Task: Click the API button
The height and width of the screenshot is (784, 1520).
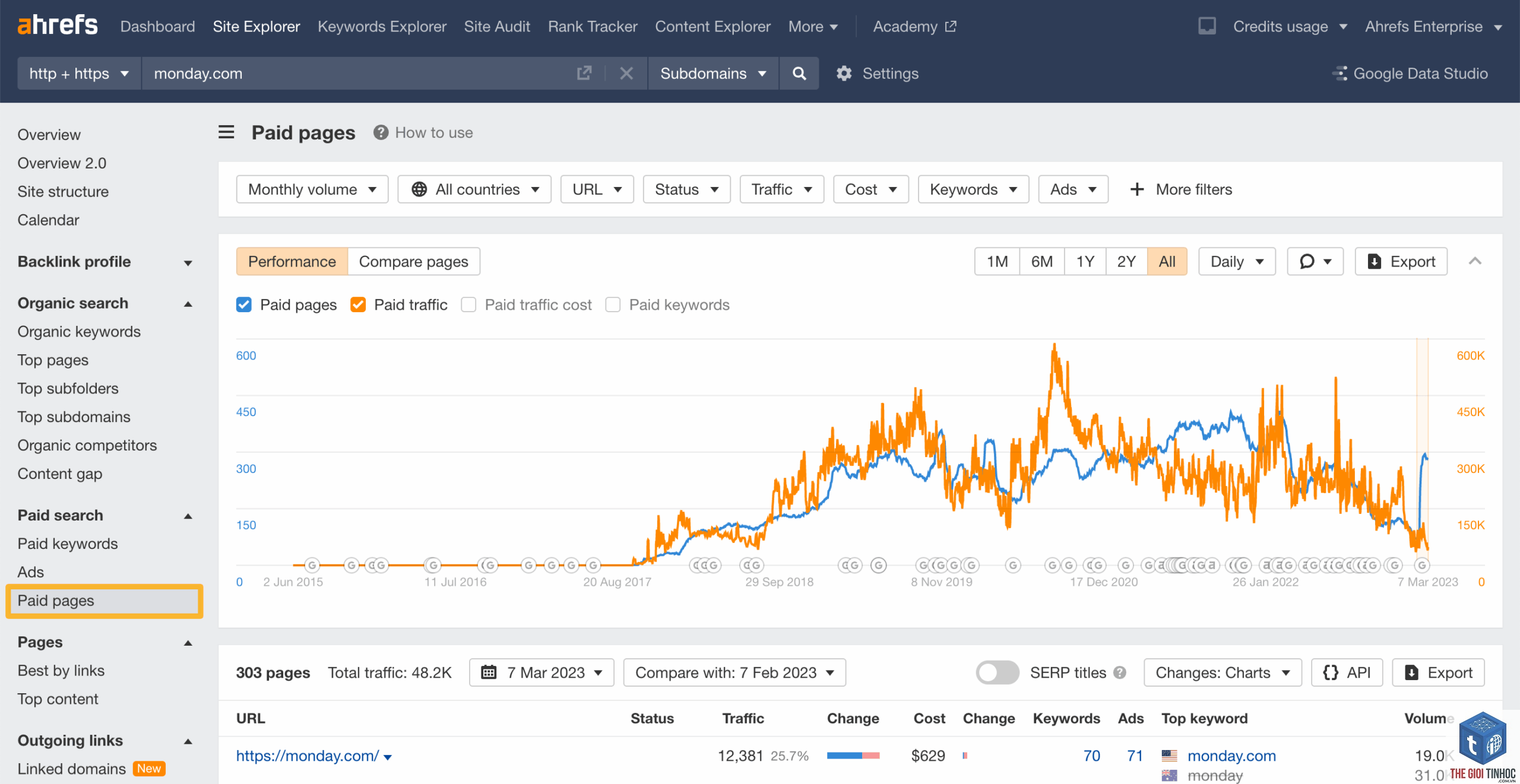Action: (x=1347, y=672)
